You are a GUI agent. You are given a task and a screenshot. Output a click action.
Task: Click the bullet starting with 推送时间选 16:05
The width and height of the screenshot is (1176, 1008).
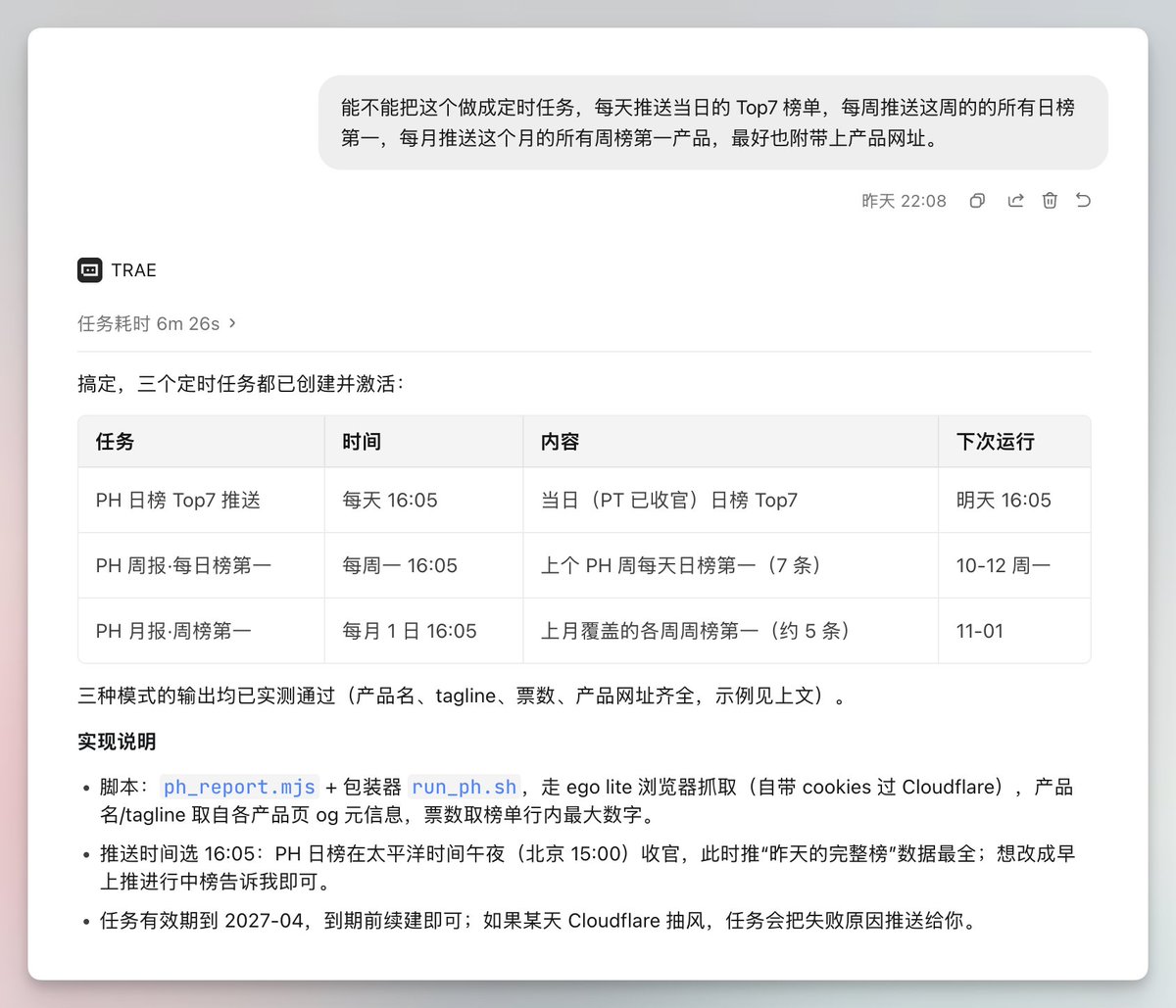588,868
